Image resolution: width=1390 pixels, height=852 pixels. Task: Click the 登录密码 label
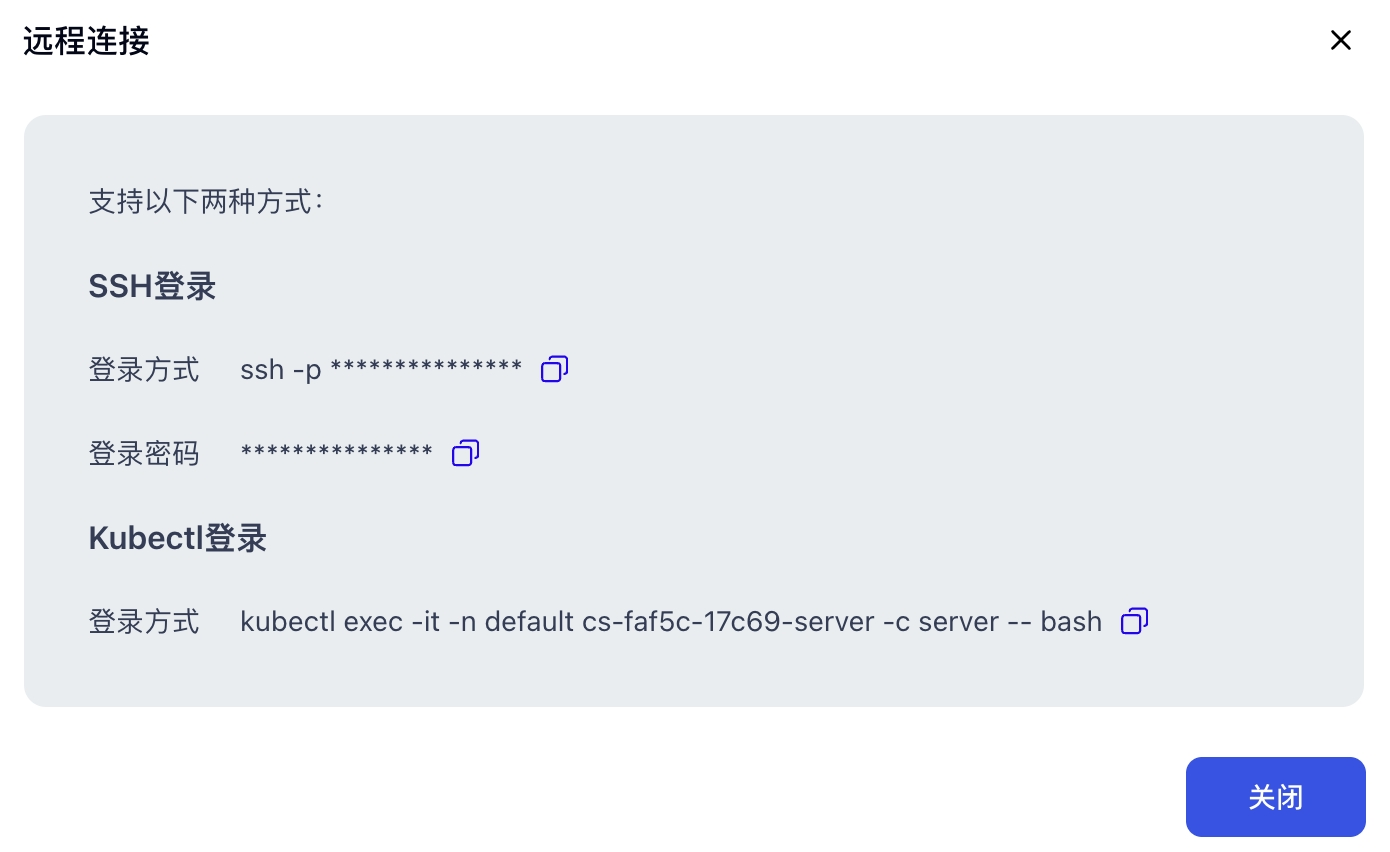coord(144,454)
